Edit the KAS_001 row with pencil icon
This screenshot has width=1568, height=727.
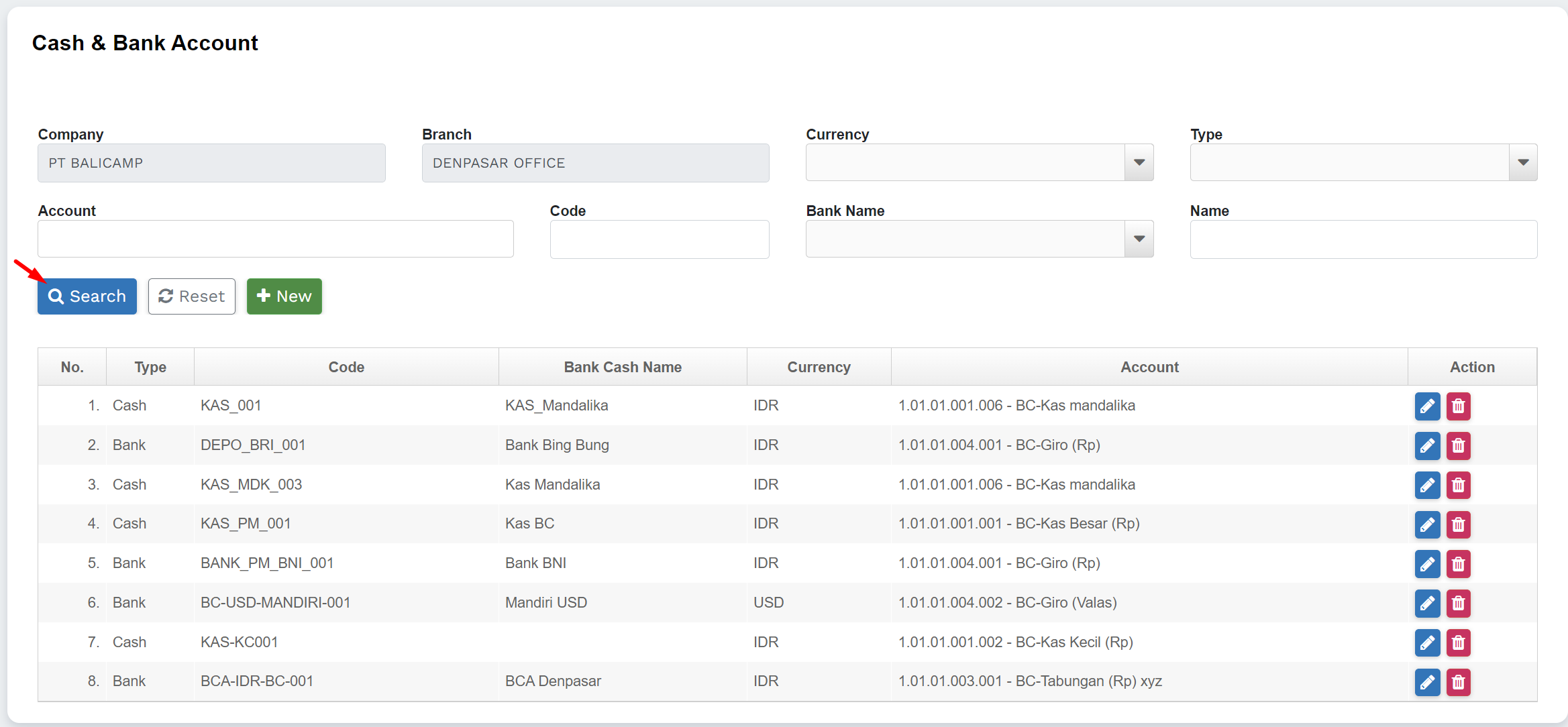pos(1427,406)
